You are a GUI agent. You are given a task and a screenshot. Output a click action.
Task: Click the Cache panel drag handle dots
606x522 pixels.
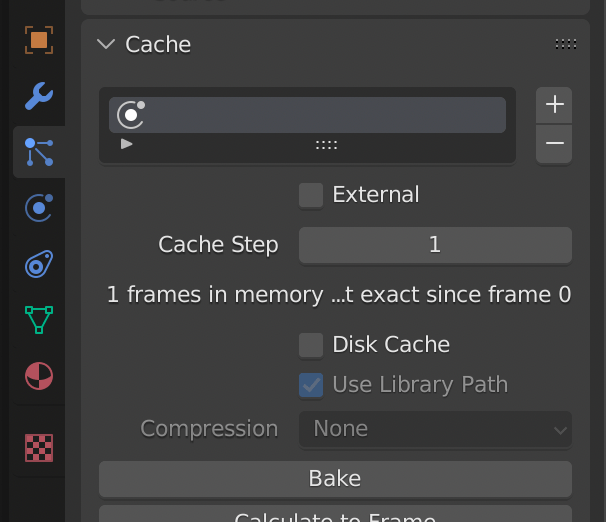[565, 44]
